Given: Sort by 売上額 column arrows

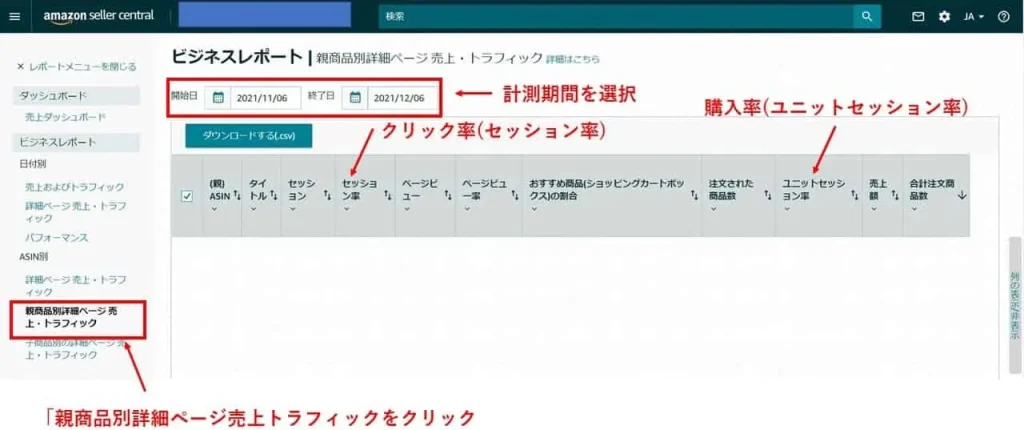Looking at the screenshot, I should click(x=895, y=195).
